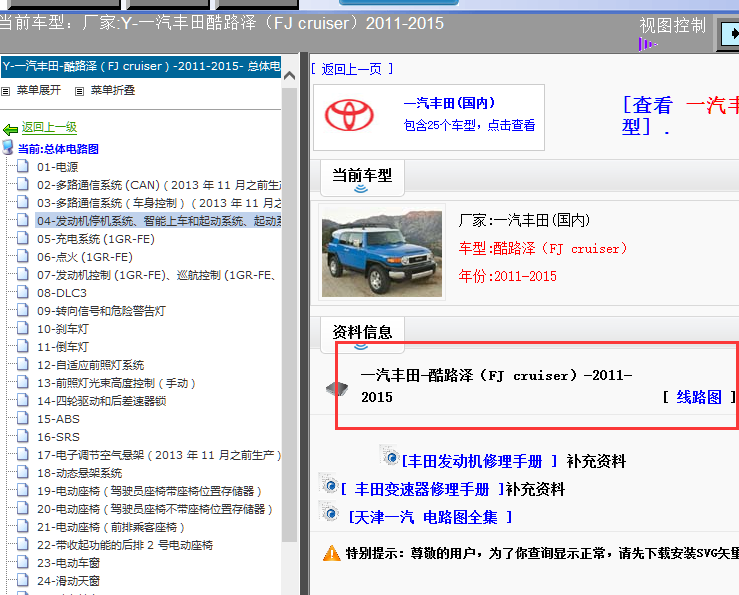Select 22-带收起功能的后排 2 号电动座椅
The height and width of the screenshot is (595, 739).
coord(125,545)
